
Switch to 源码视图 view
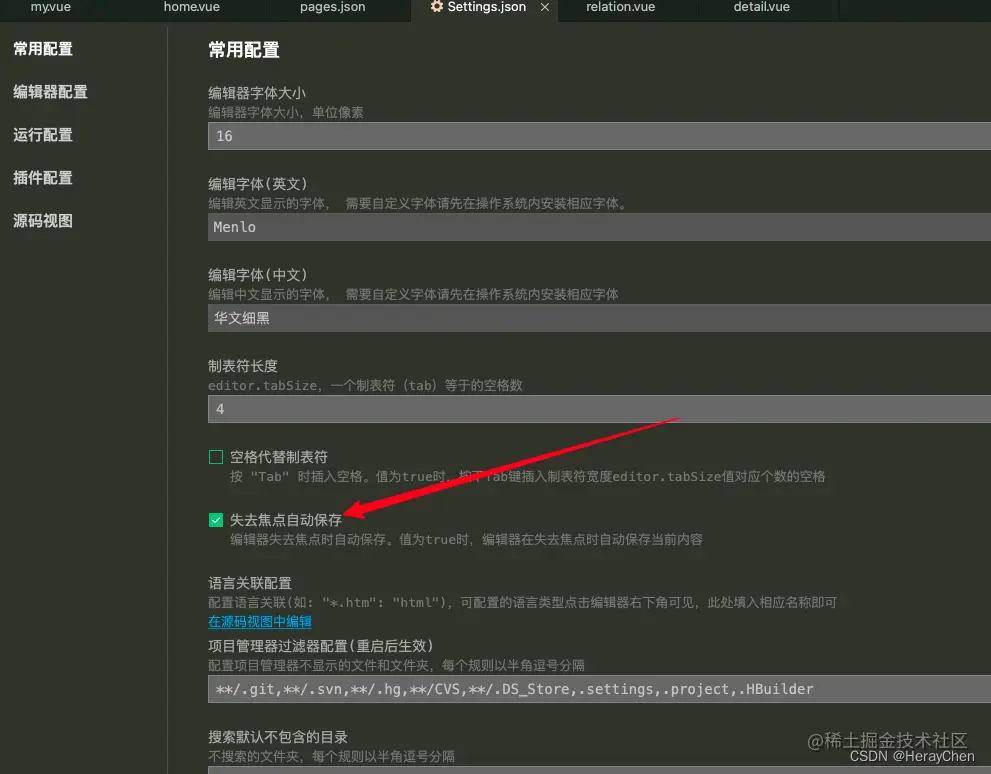42,220
